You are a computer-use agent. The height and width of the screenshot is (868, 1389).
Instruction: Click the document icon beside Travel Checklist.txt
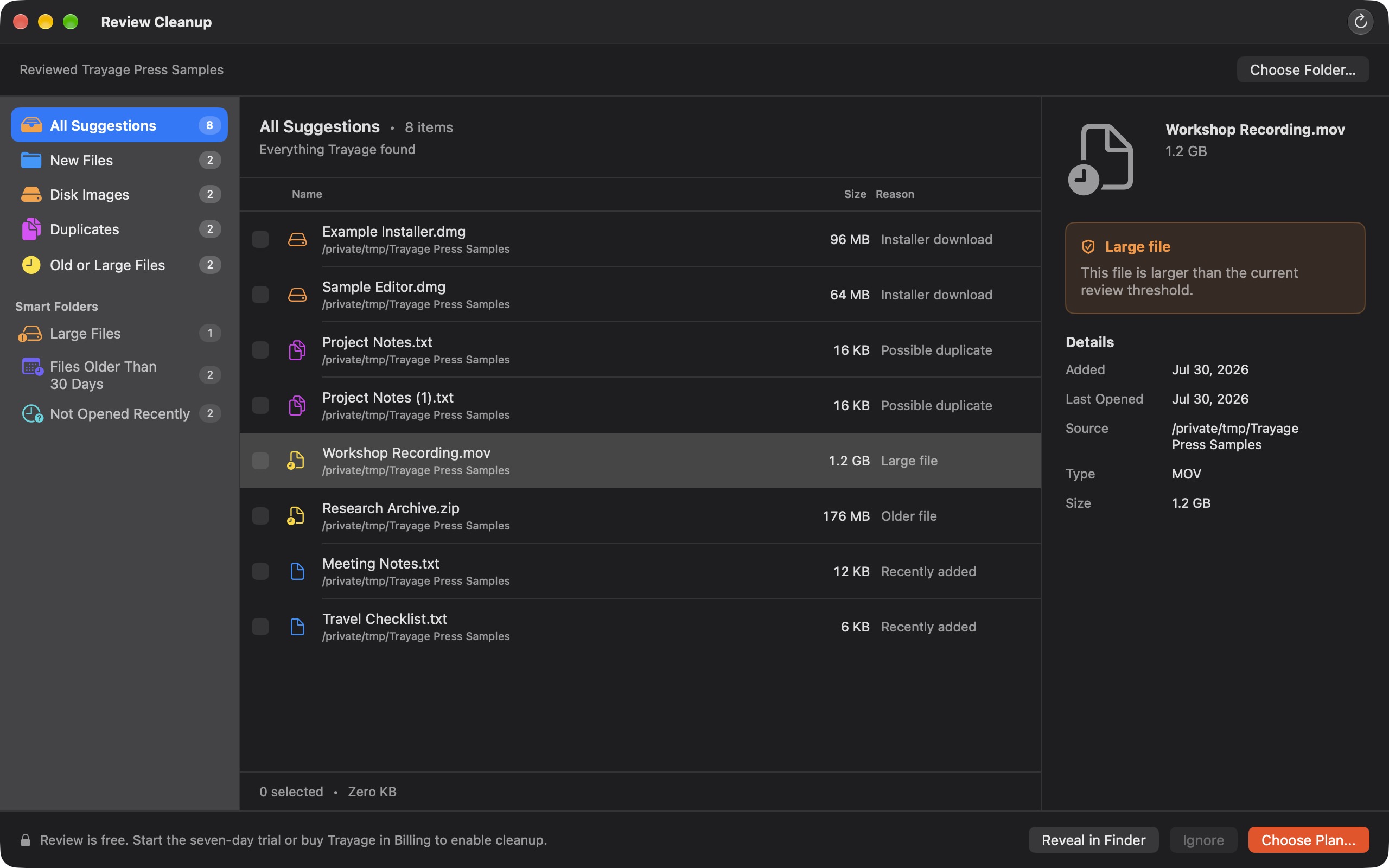297,627
